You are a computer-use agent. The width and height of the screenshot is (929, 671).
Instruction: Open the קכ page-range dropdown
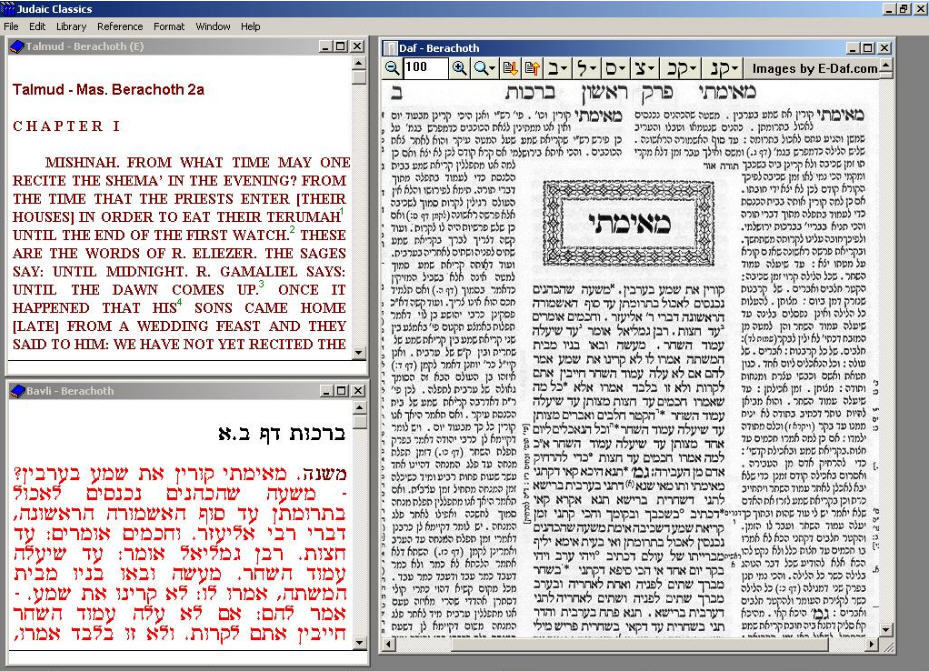(x=680, y=68)
